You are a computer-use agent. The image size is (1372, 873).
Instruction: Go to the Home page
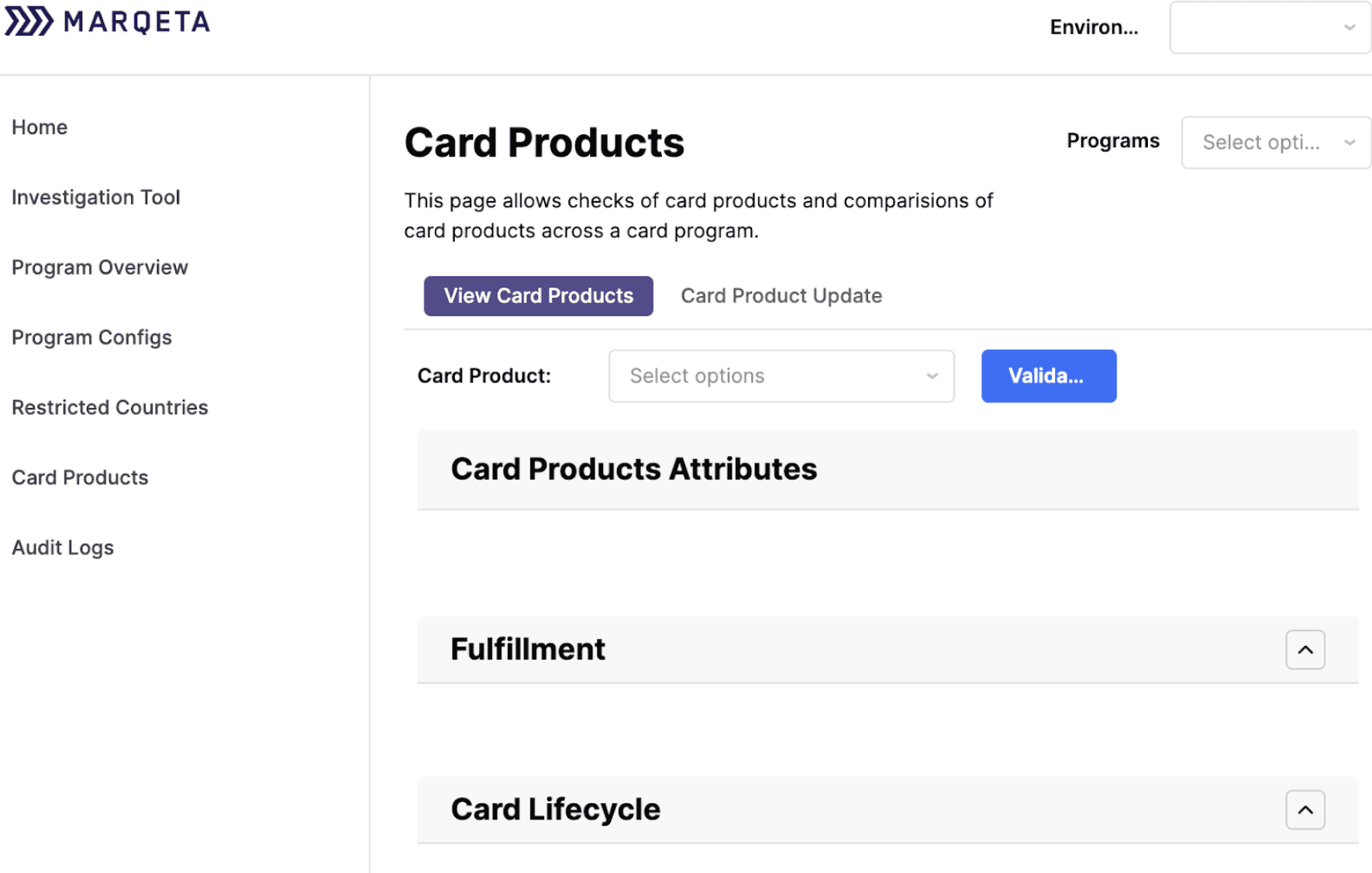click(40, 126)
